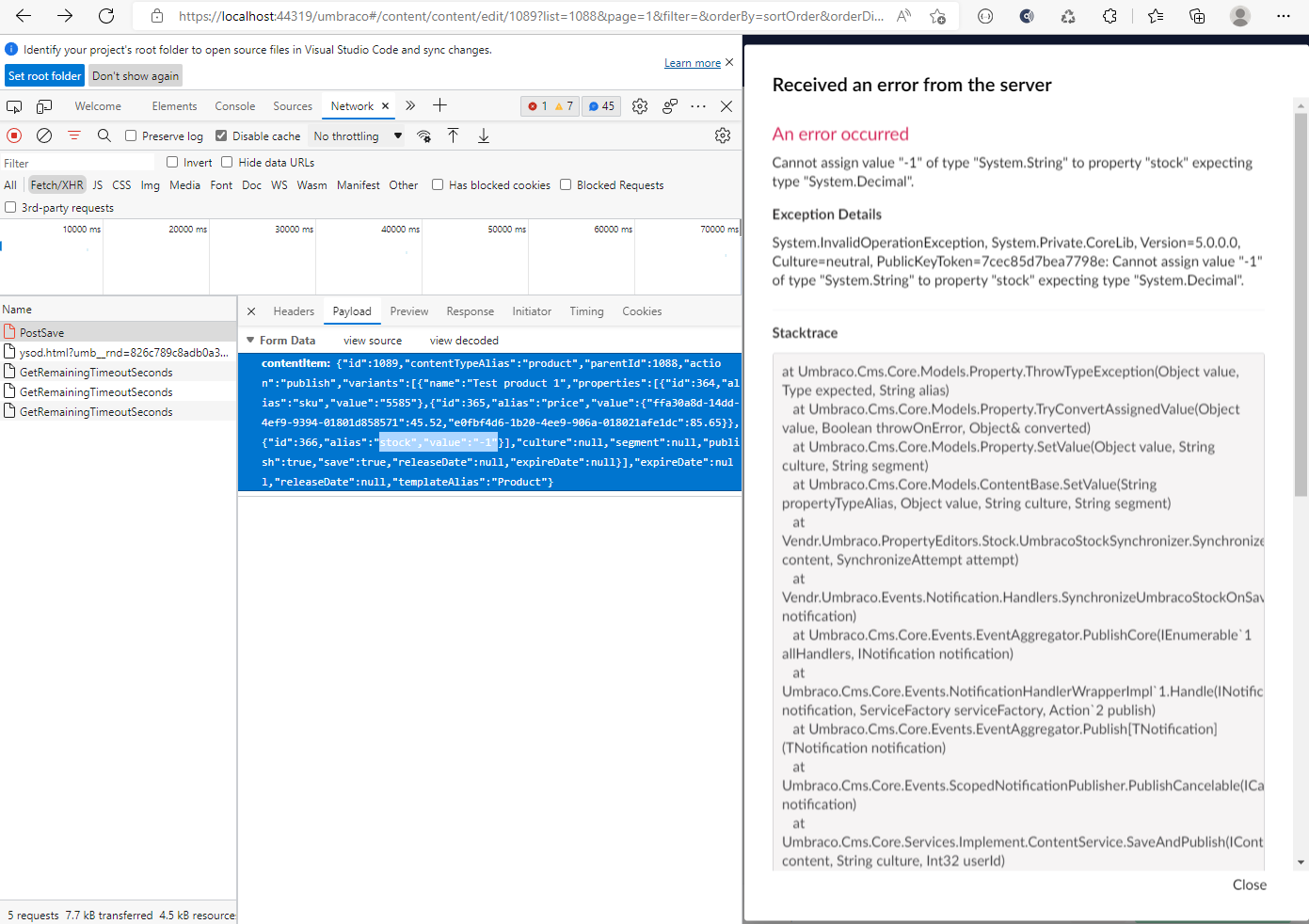Open network conditions wifi icon

(x=424, y=135)
